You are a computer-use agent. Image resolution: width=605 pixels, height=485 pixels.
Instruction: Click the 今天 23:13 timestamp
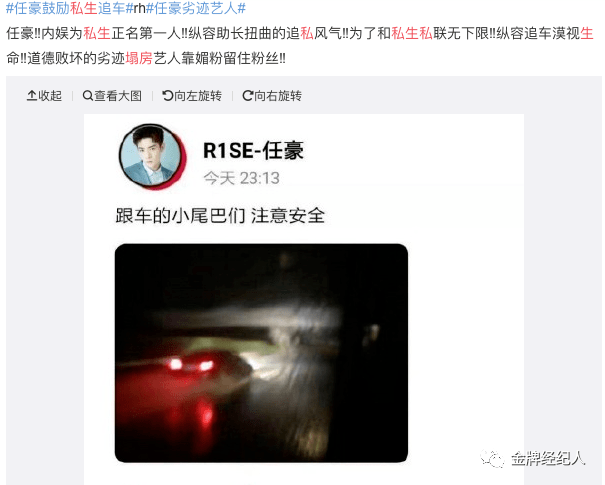242,178
